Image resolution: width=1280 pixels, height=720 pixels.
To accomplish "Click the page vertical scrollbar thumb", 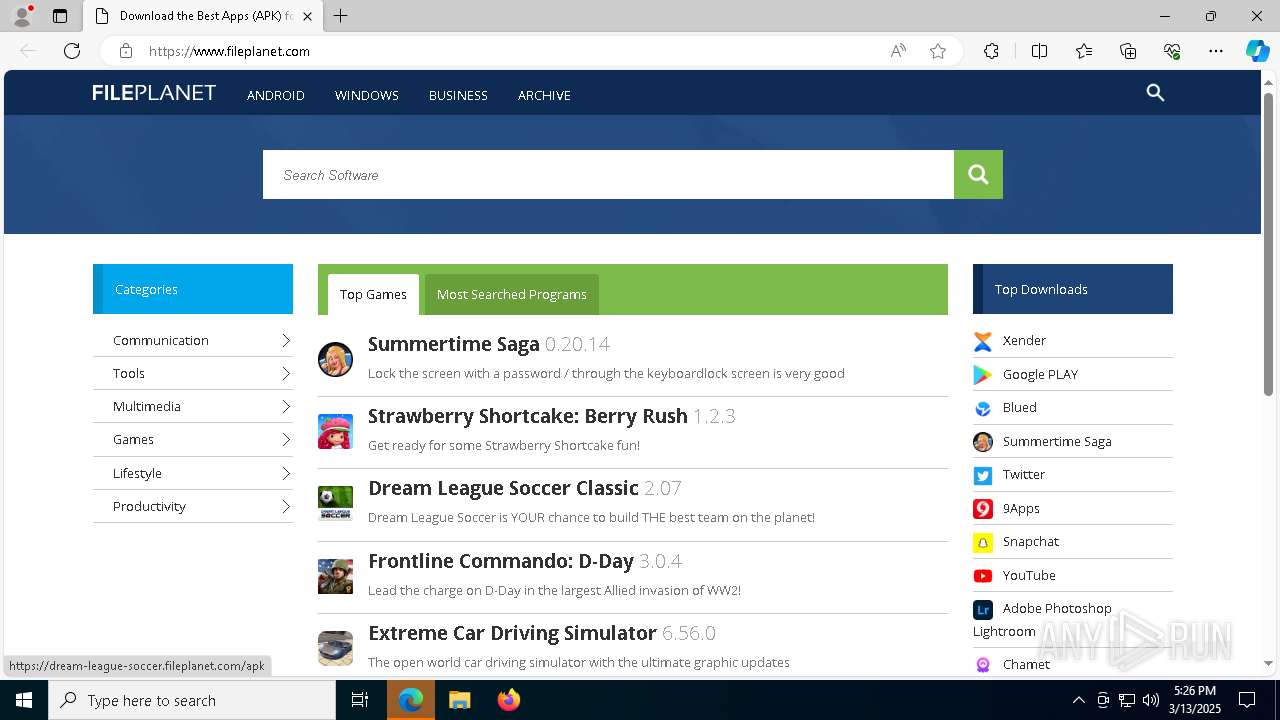I will (x=1268, y=243).
